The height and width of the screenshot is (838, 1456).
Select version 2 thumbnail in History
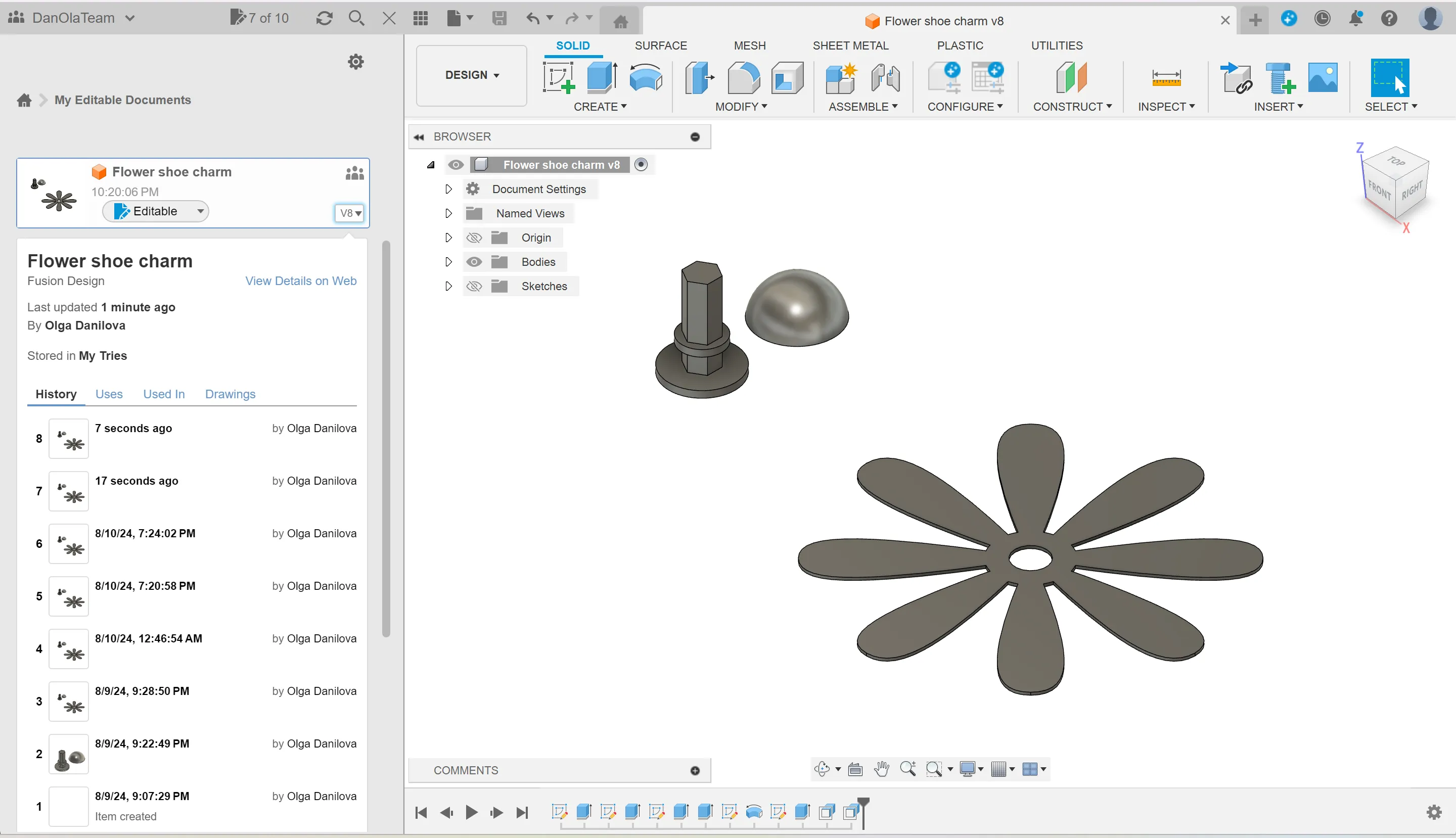tap(69, 754)
